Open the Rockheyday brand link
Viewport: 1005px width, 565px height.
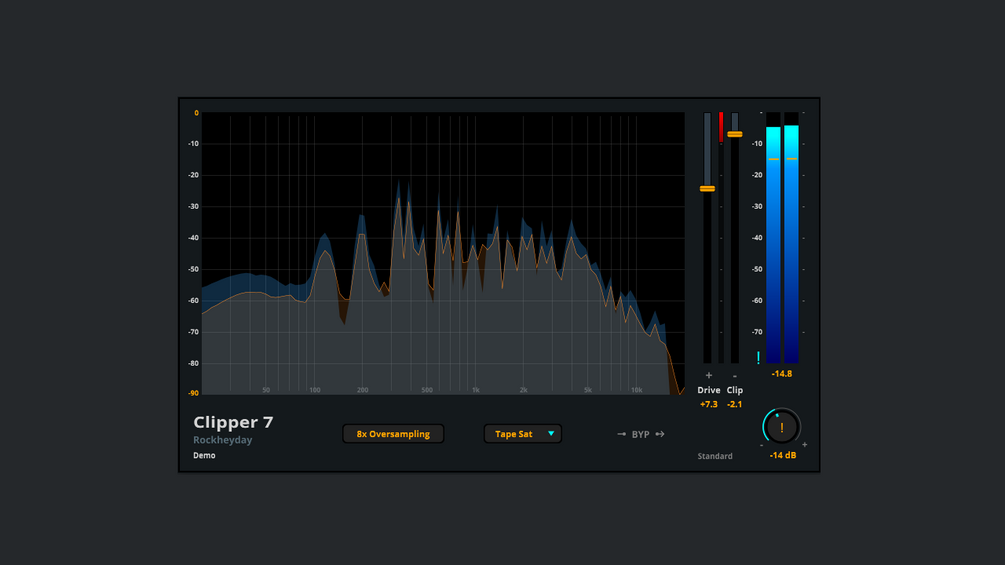[222, 440]
